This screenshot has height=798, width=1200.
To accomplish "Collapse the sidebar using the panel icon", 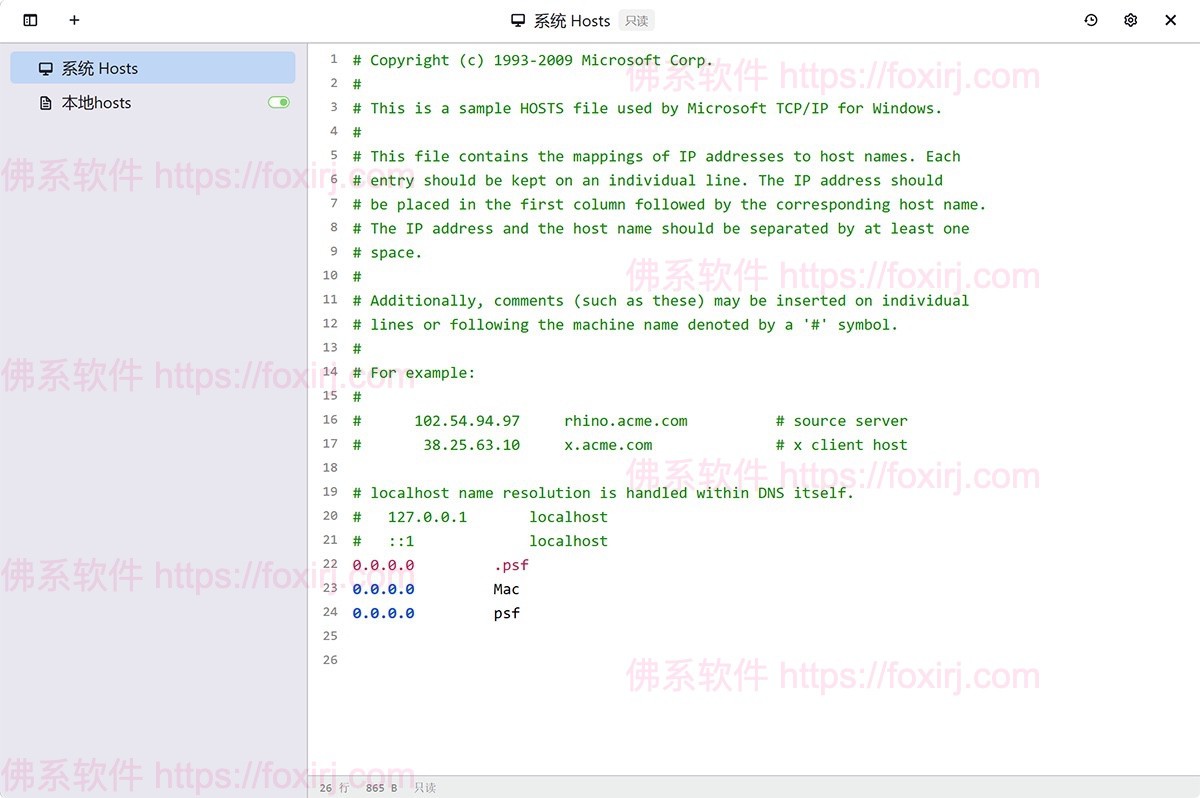I will (x=29, y=20).
